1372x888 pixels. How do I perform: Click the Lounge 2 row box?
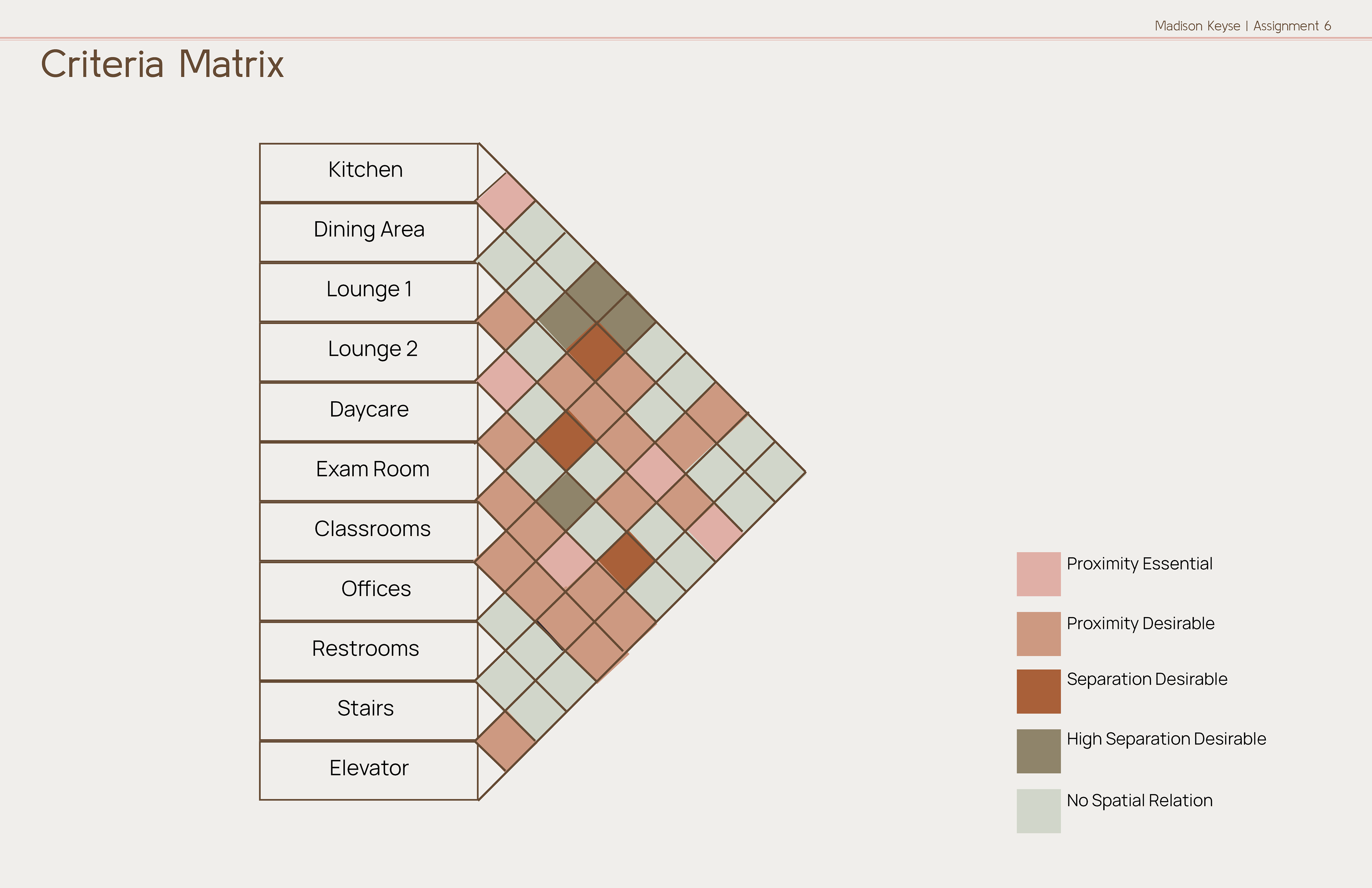tap(369, 352)
